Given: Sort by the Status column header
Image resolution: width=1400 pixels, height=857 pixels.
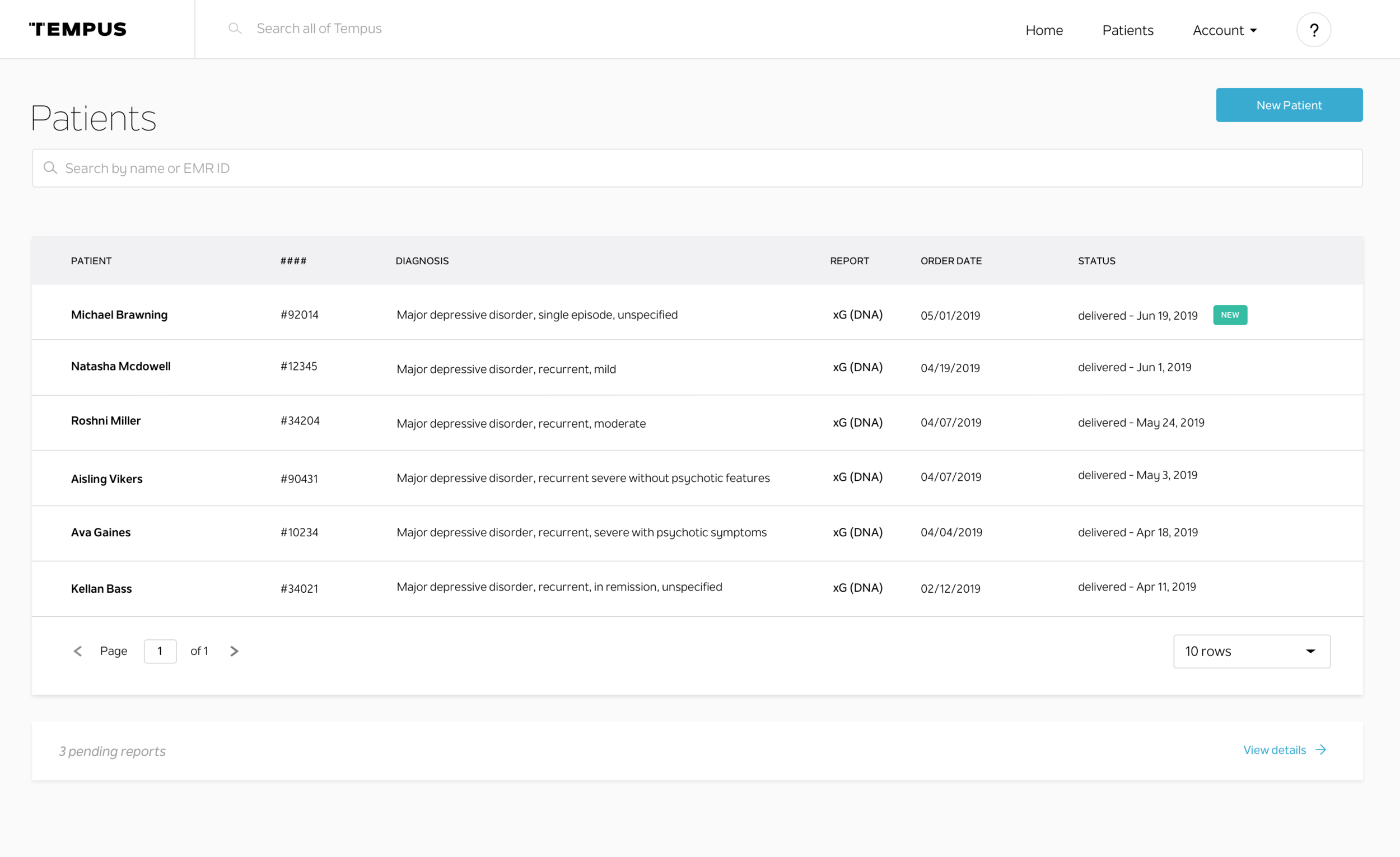Looking at the screenshot, I should 1096,261.
